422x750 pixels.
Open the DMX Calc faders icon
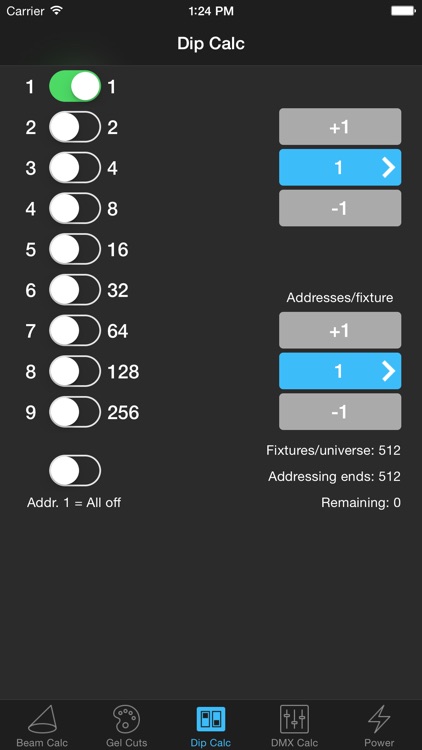pos(294,719)
